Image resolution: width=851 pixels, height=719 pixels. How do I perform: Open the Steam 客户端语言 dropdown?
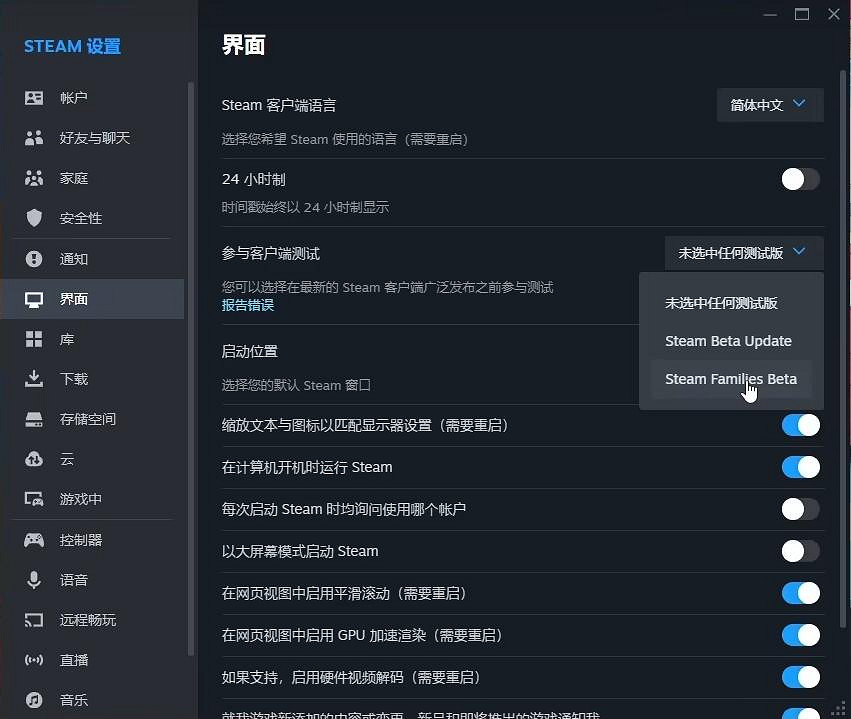[x=769, y=104]
